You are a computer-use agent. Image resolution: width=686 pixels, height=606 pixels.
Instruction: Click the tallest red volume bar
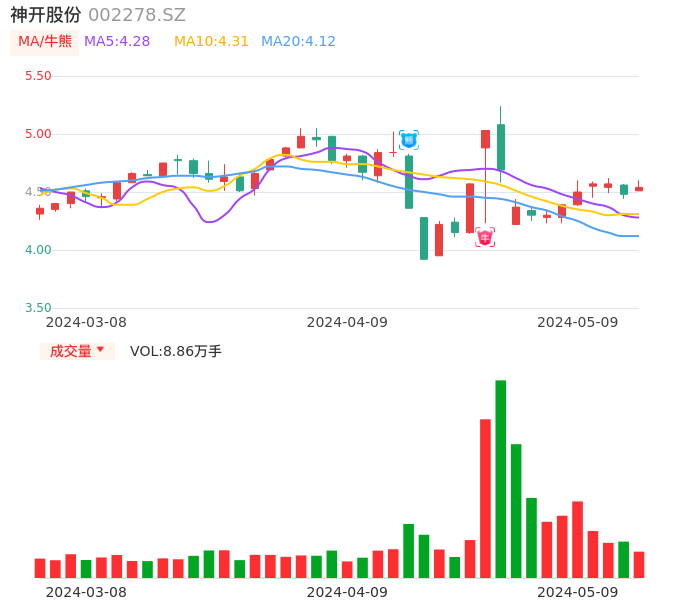coord(485,498)
